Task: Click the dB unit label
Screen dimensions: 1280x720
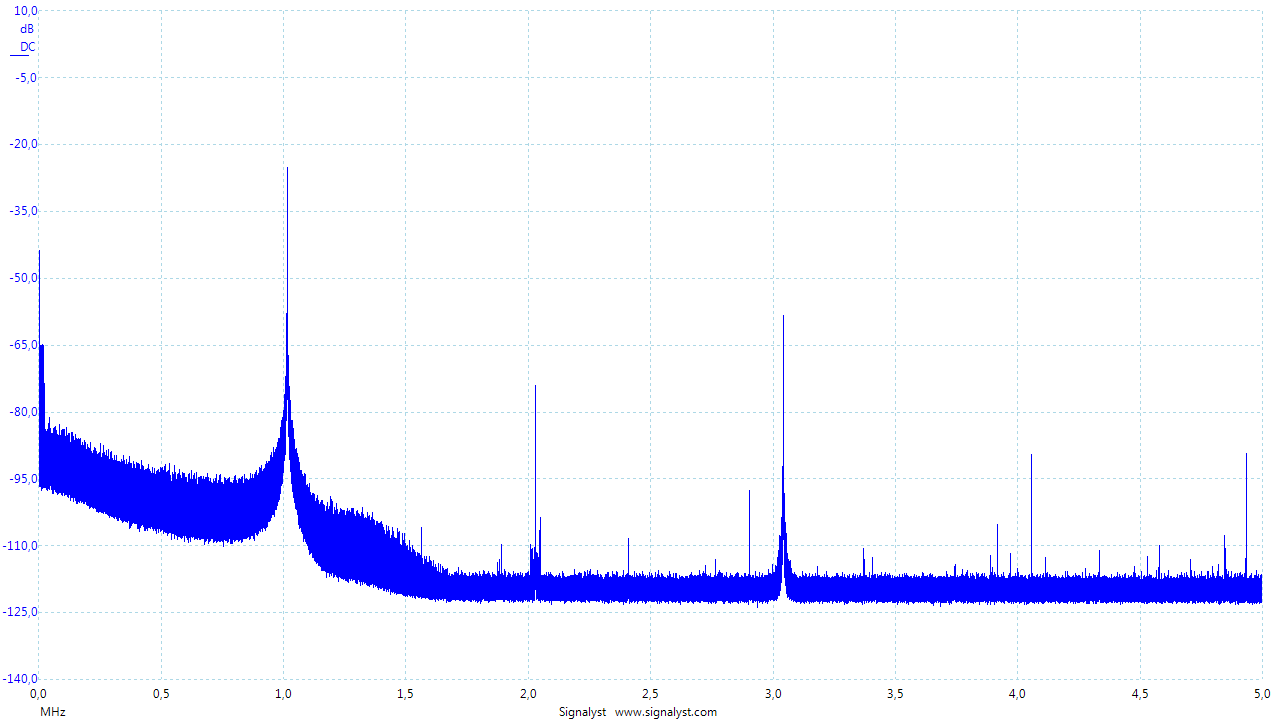Action: (28, 29)
